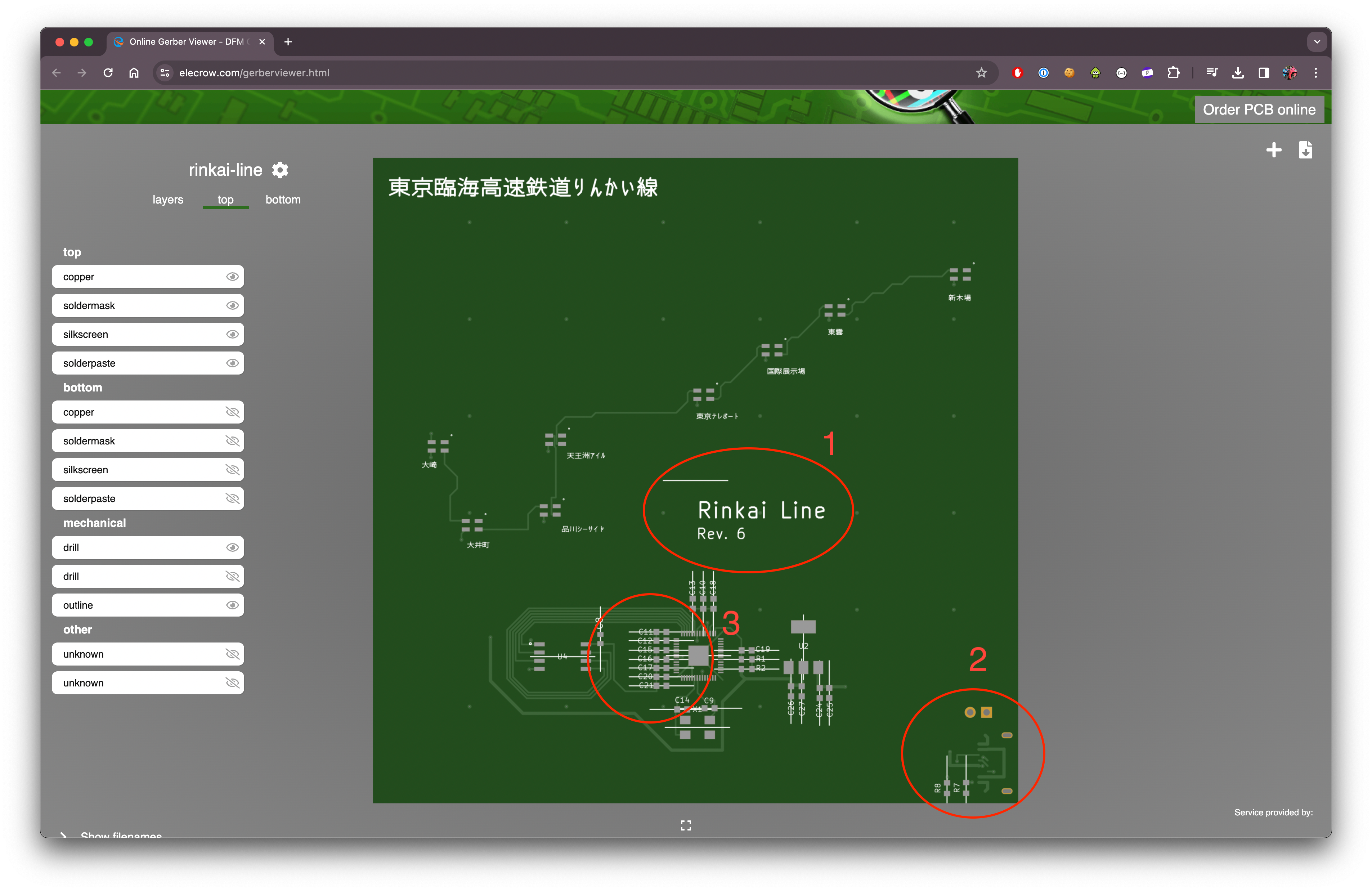Hide the first mechanical drill layer
The image size is (1372, 891).
click(x=232, y=548)
